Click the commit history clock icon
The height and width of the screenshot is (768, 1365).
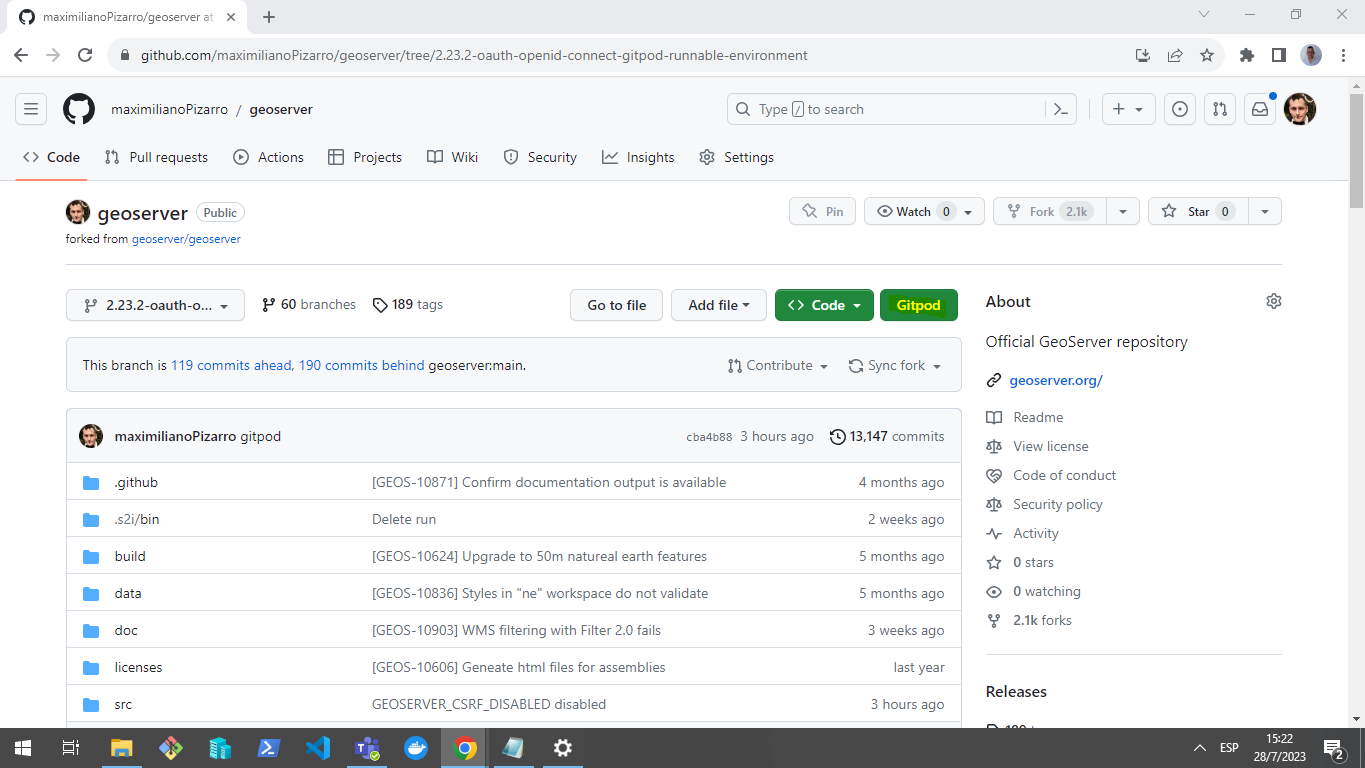[837, 436]
